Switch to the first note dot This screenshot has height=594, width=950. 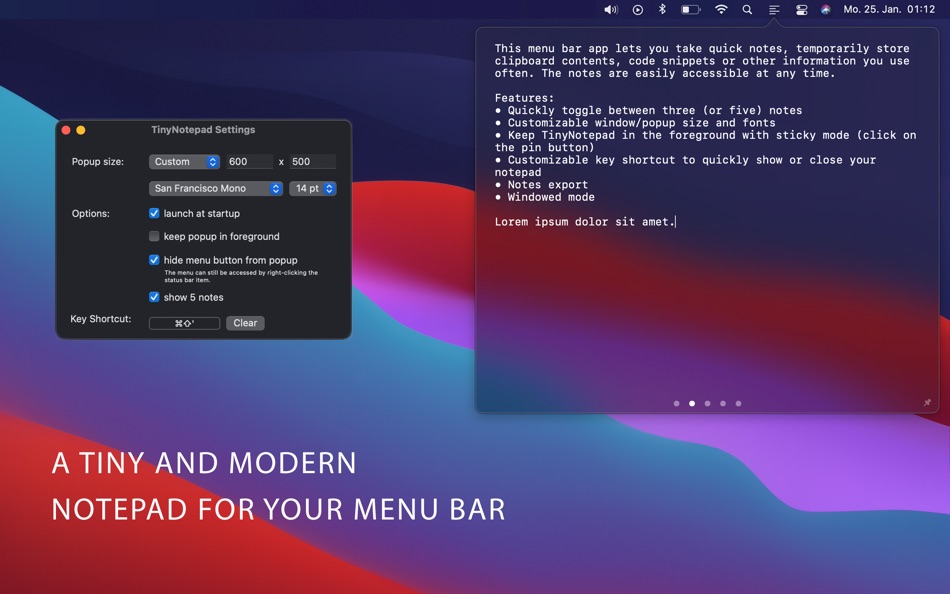[x=676, y=404]
